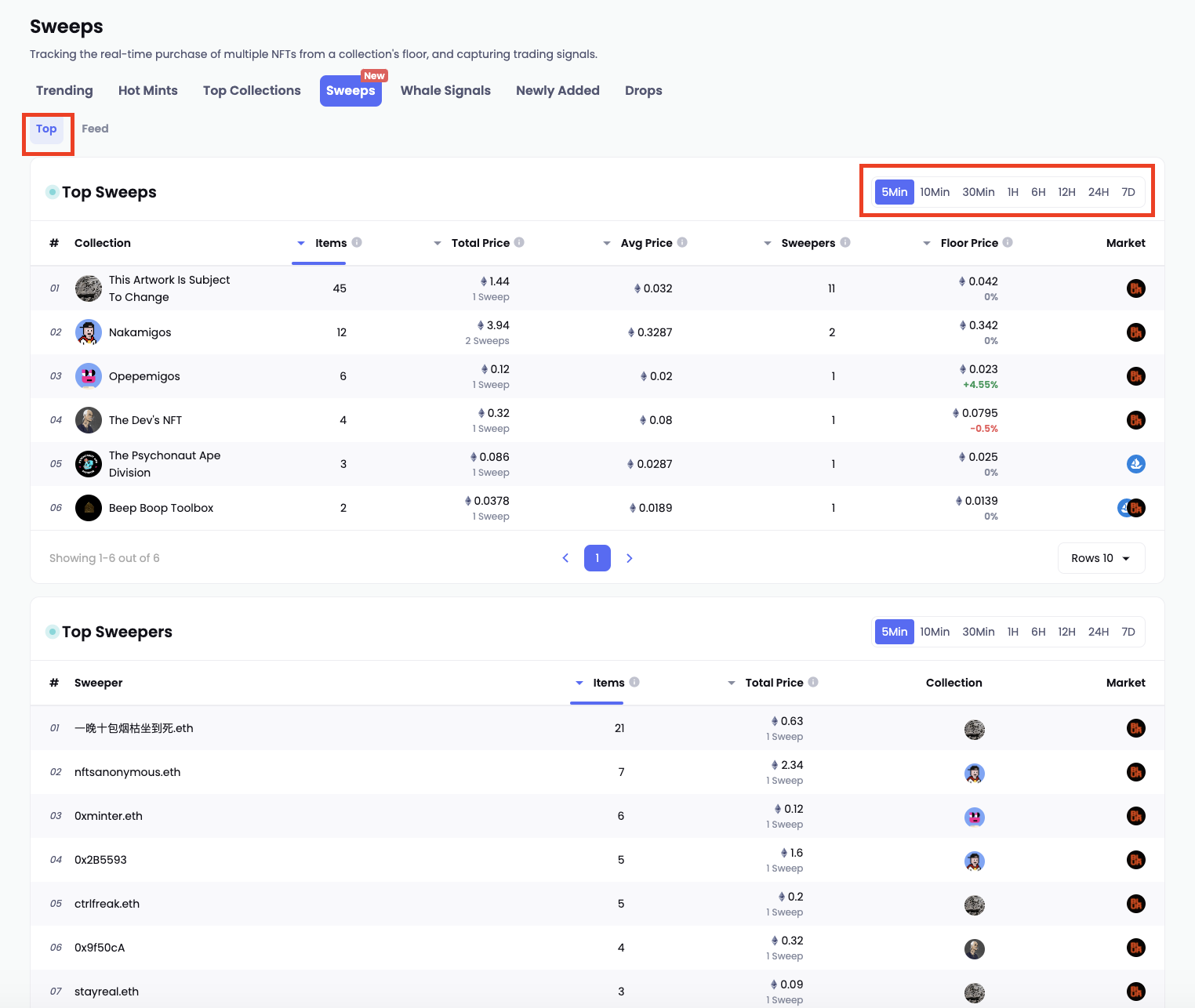Open the Drops tab
Screen dimensions: 1195x1008
pos(644,91)
